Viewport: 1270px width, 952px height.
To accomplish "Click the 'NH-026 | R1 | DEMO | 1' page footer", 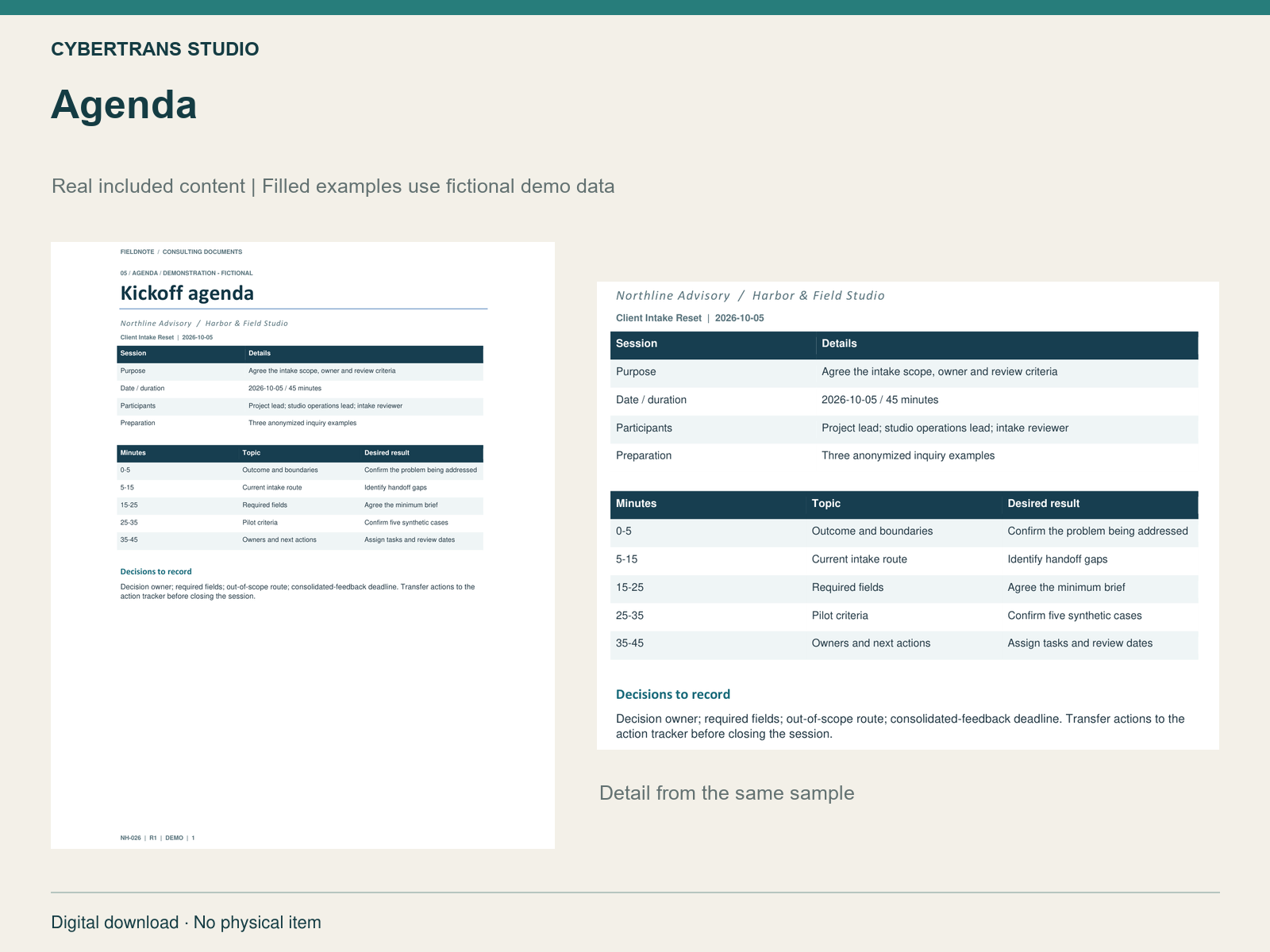I will (157, 838).
